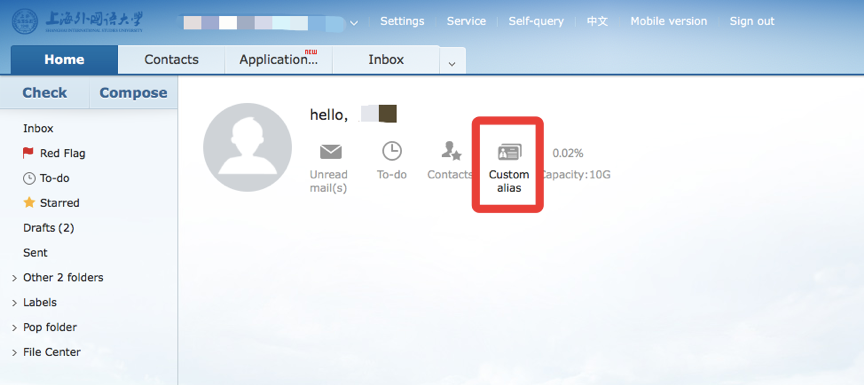Click the hello greeting text

click(328, 115)
